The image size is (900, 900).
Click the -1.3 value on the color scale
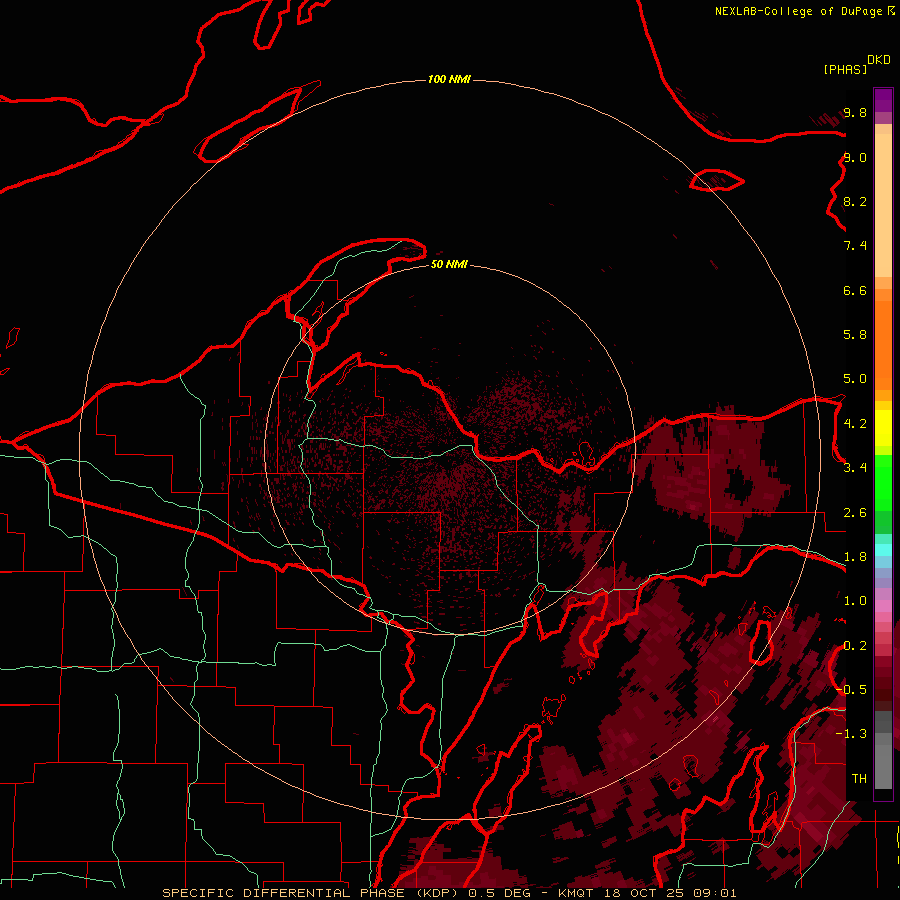click(851, 734)
